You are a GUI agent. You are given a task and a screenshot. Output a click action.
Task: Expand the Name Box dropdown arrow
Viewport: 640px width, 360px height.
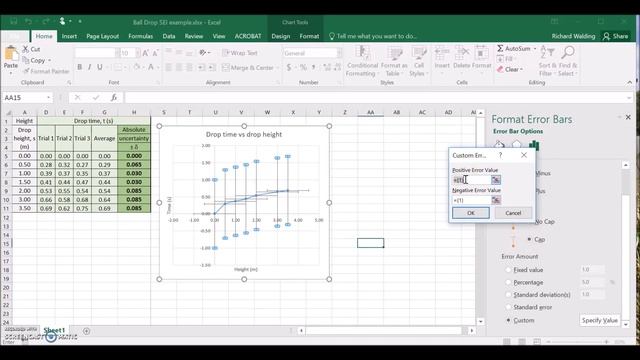[49, 98]
